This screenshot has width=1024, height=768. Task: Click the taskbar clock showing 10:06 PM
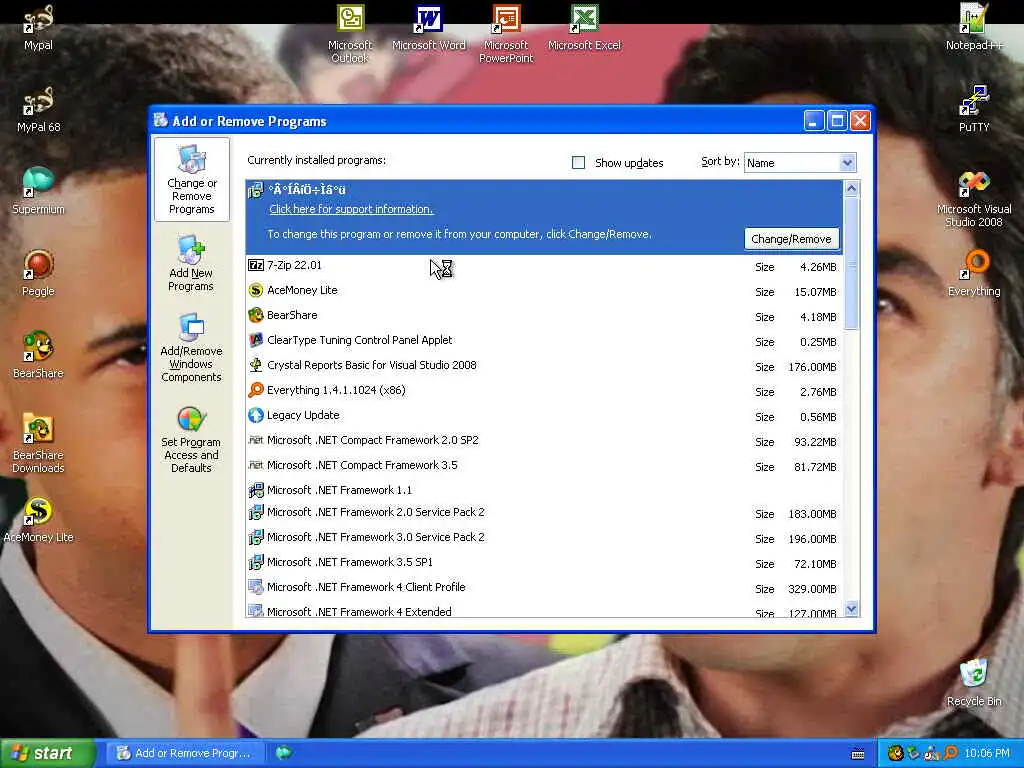coord(986,753)
